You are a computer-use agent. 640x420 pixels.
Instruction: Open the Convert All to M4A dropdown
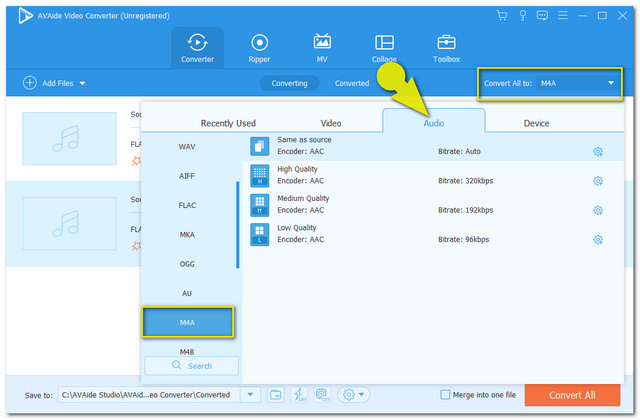click(576, 83)
